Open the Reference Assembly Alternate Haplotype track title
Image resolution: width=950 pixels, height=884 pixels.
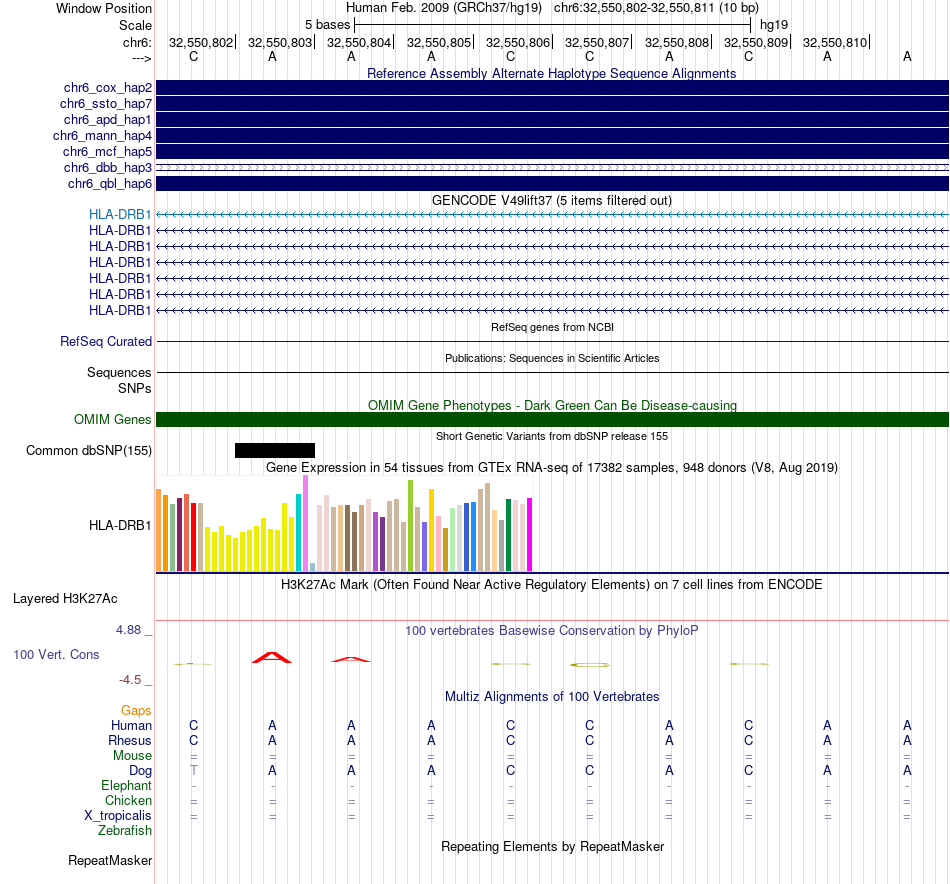pyautogui.click(x=551, y=73)
